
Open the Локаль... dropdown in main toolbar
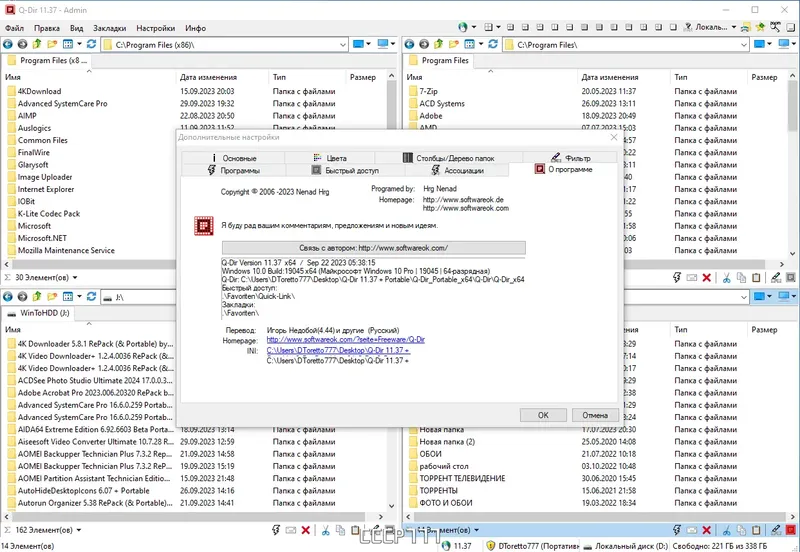(x=734, y=27)
